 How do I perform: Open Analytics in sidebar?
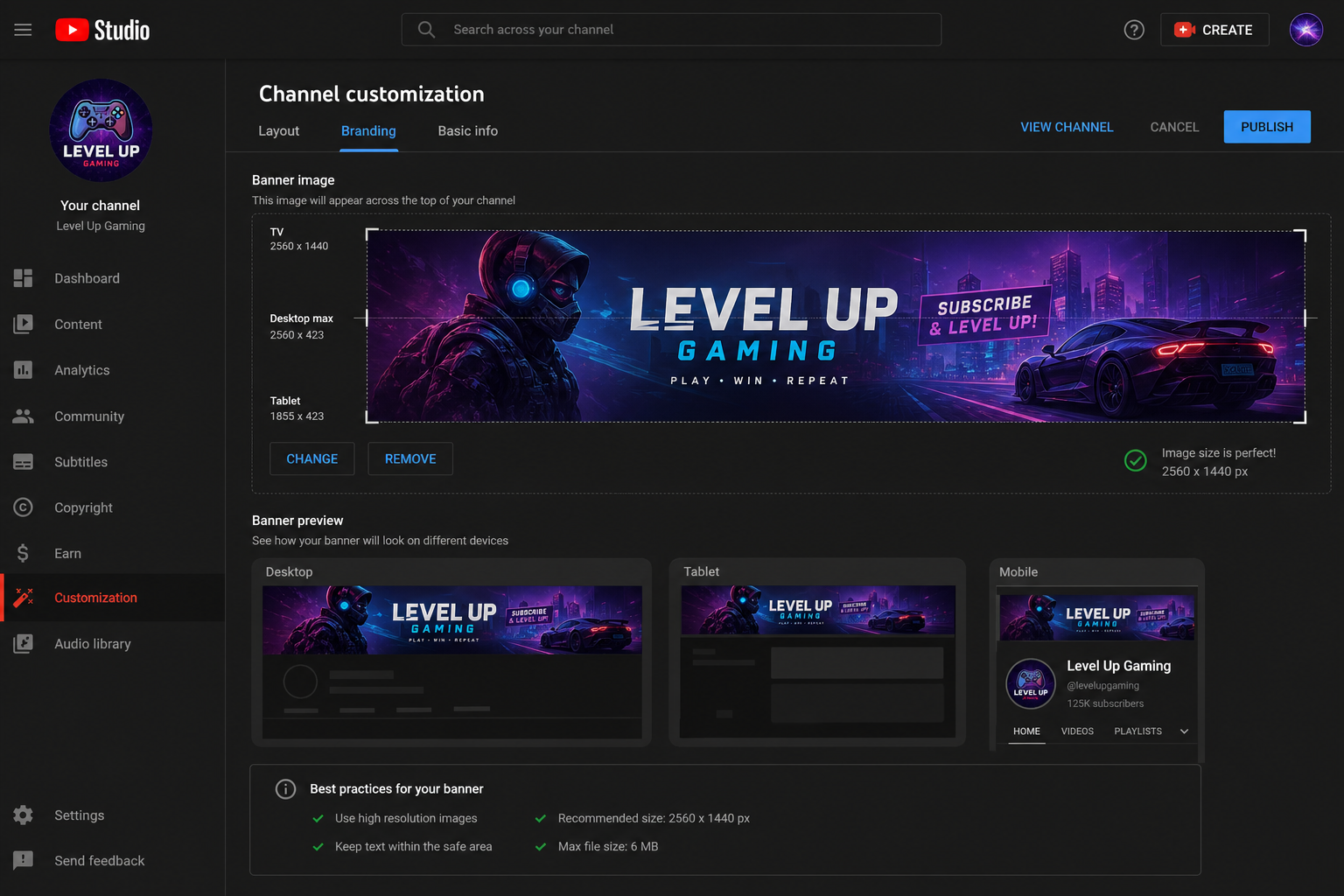[x=112, y=370]
